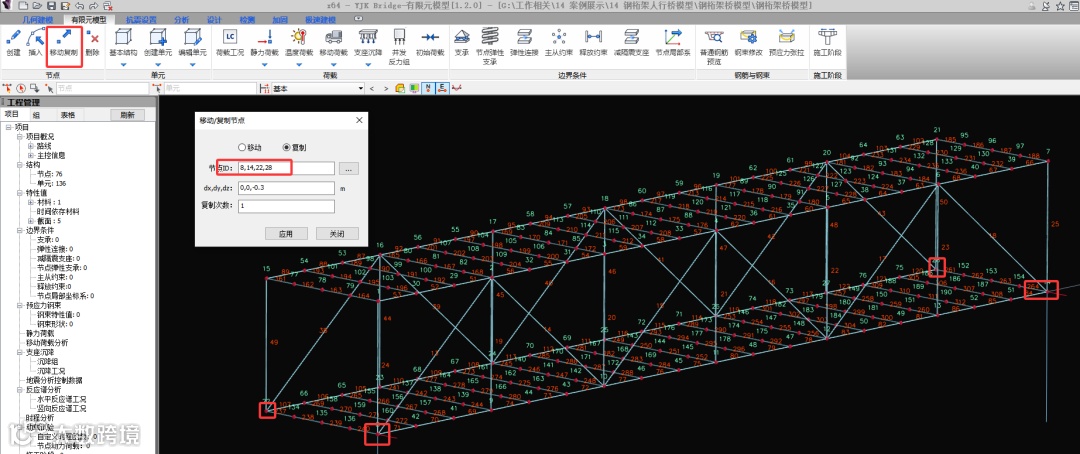
Task: Open the 并发反力组 tool
Action: coord(399,47)
